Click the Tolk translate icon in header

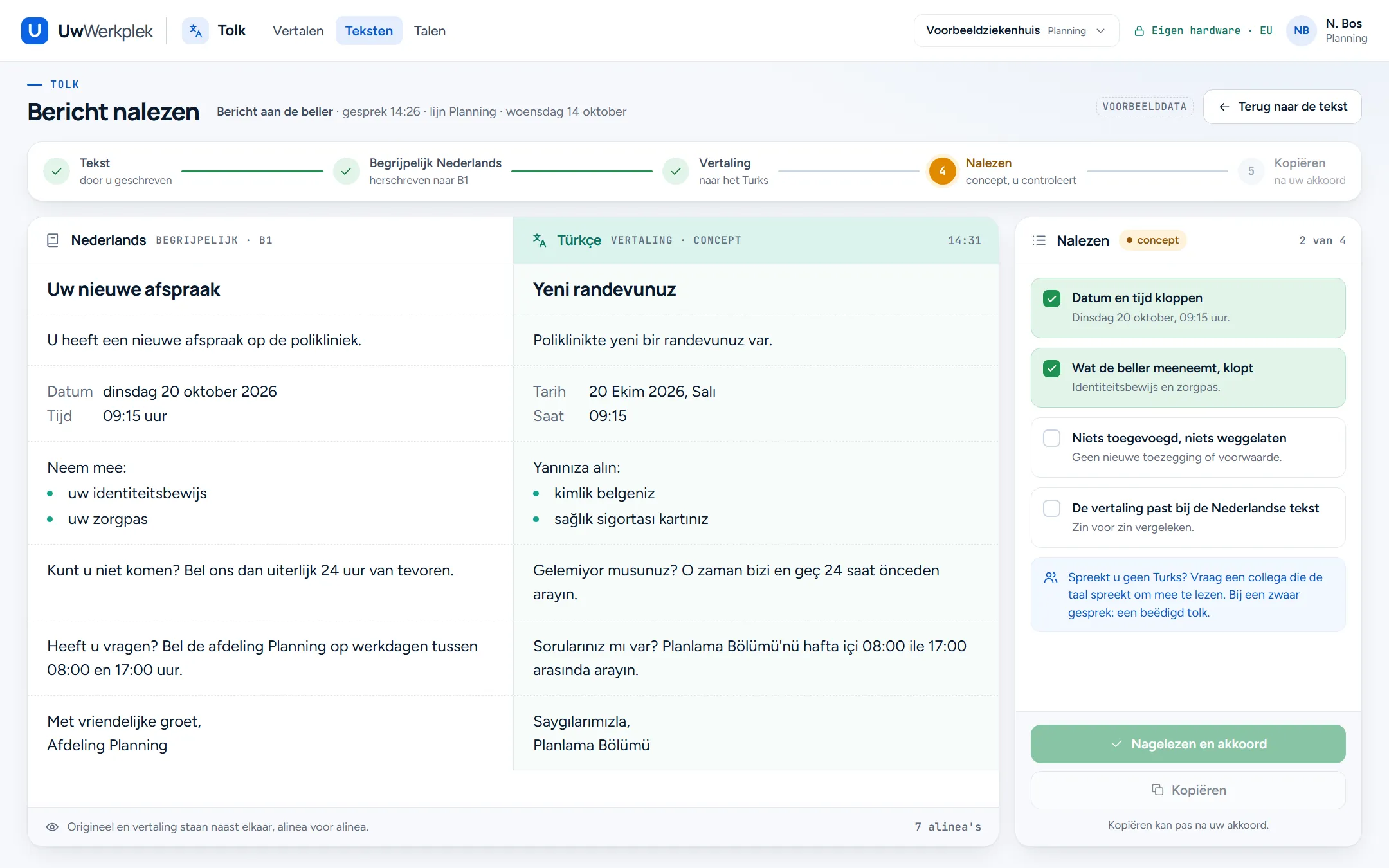[195, 31]
